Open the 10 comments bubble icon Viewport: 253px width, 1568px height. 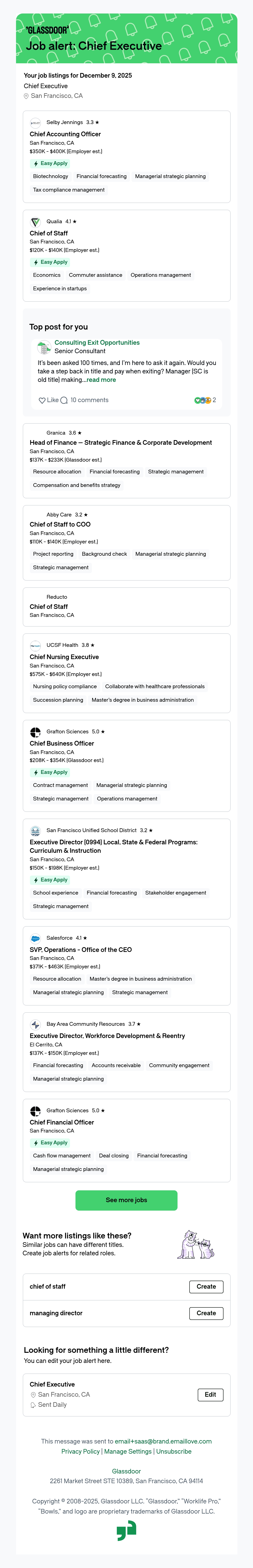(x=64, y=400)
